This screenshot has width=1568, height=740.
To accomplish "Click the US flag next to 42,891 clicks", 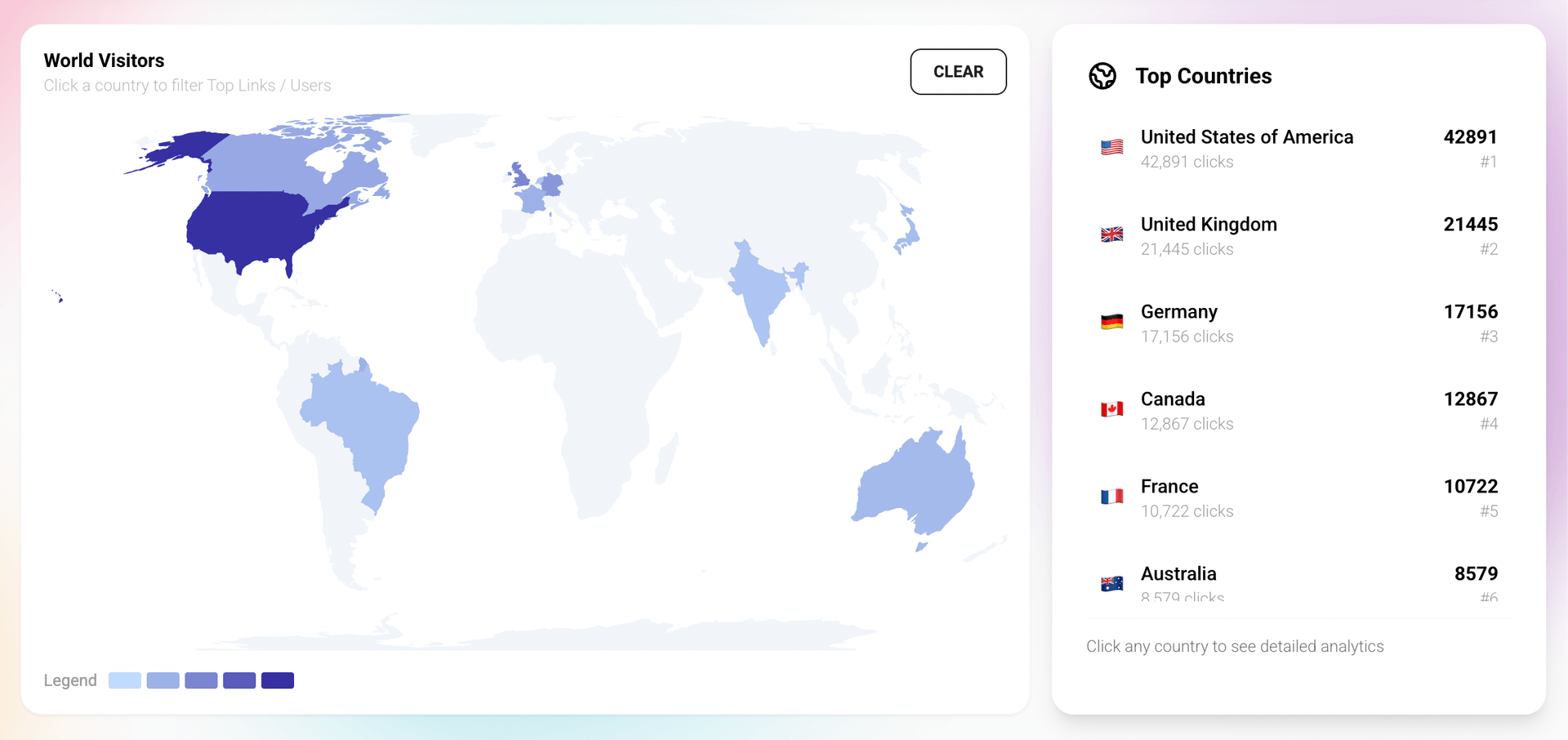I will pos(1112,147).
